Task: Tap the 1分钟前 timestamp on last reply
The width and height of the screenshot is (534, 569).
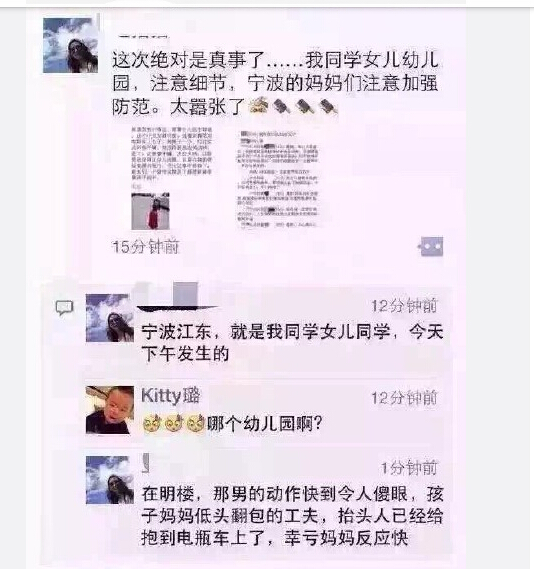Action: [x=409, y=468]
